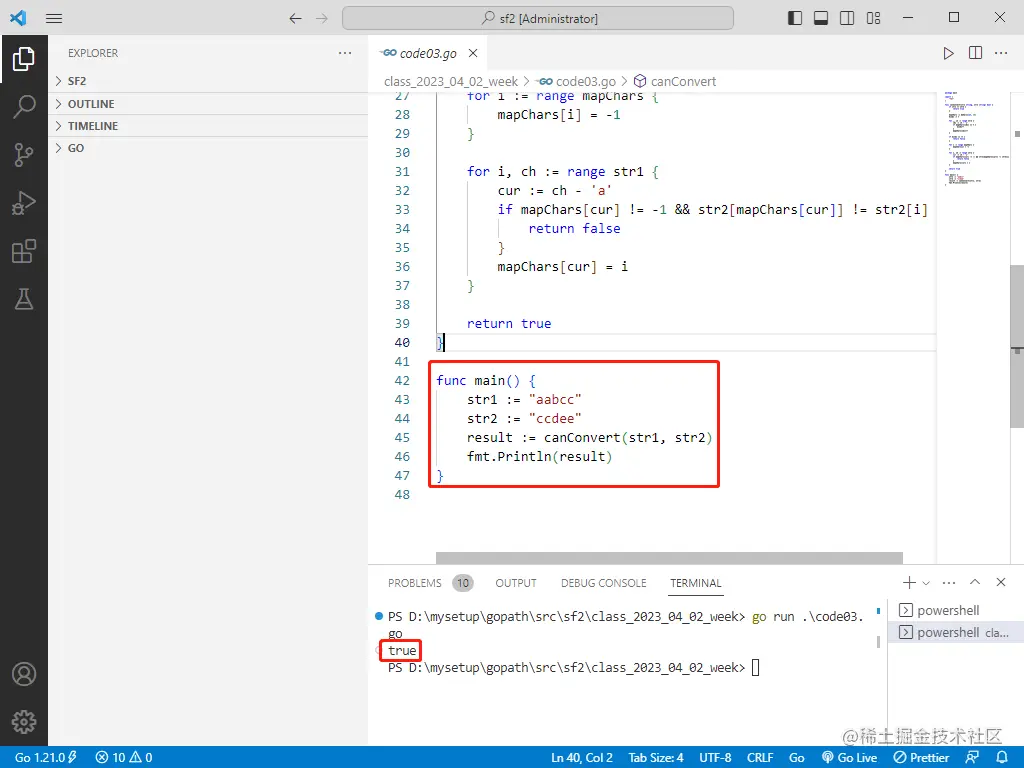
Task: Split the editor to the right
Action: tap(975, 53)
